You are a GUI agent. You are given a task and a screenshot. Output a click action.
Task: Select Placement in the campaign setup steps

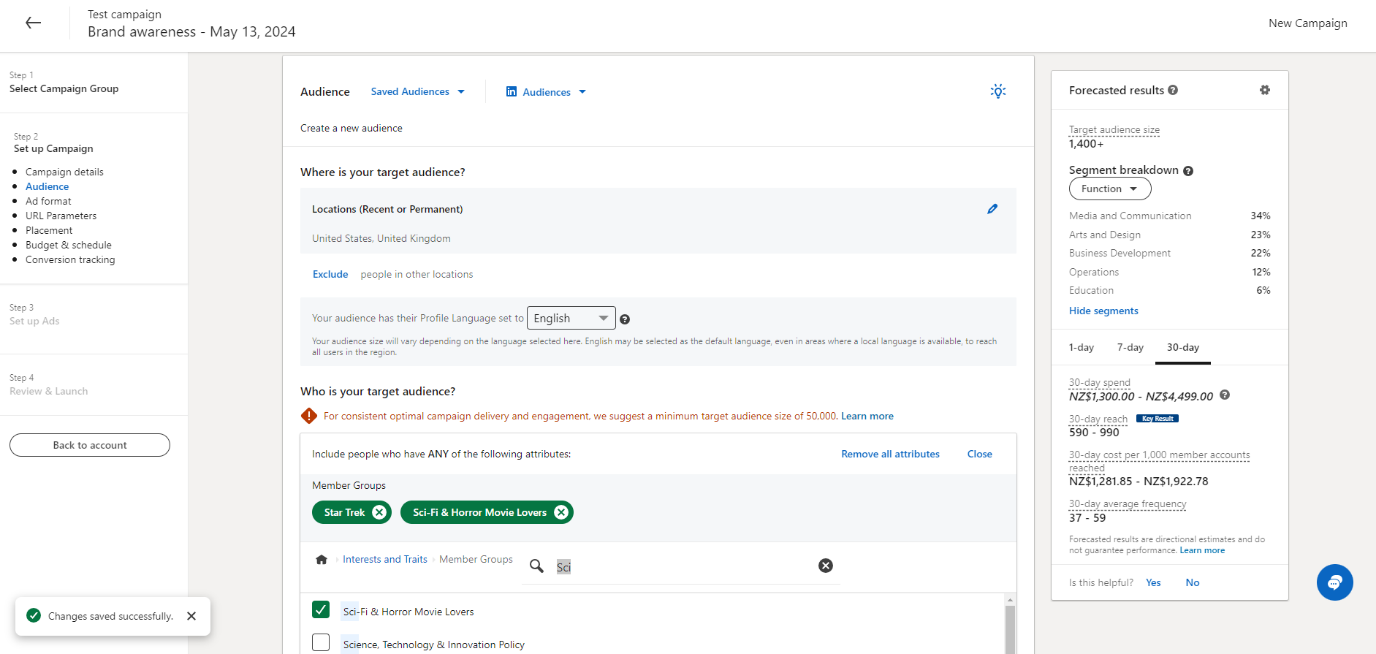[x=48, y=230]
